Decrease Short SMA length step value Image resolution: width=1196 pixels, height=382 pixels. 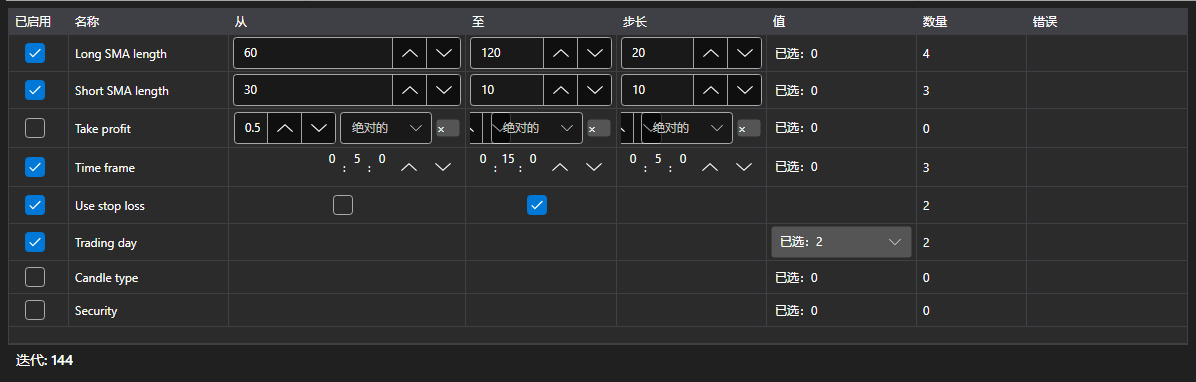[744, 90]
